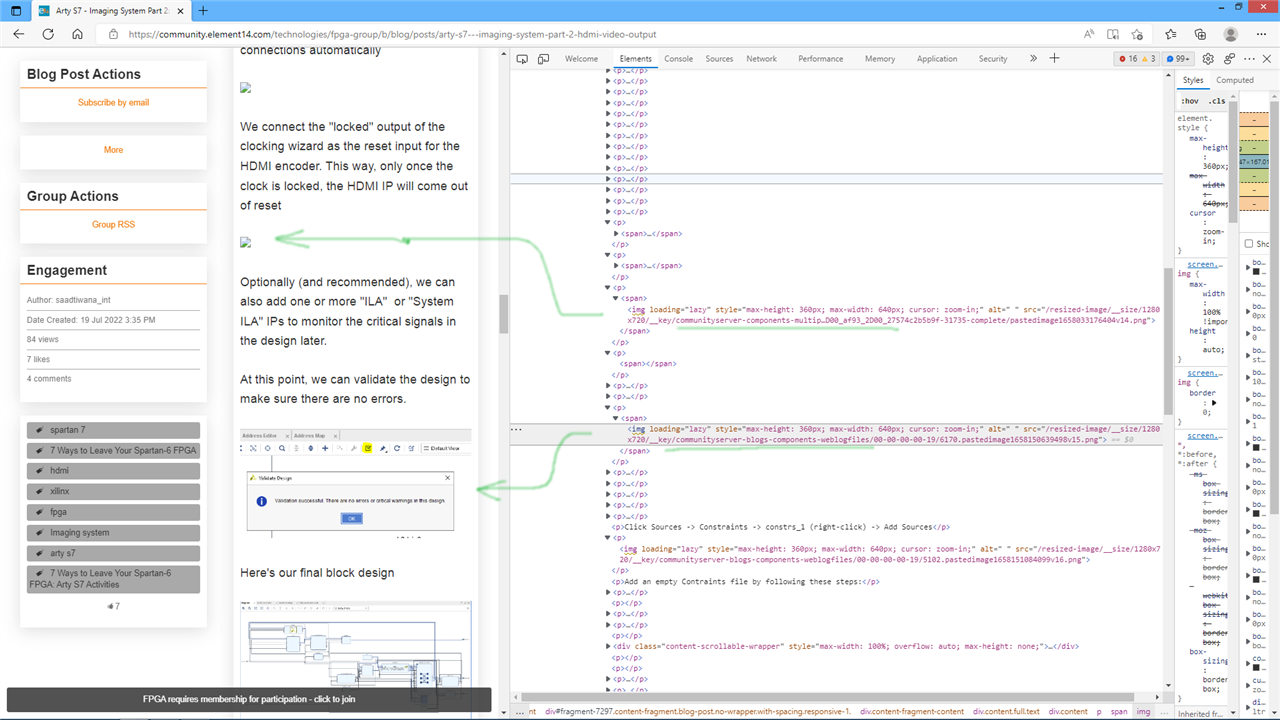Show more DevTools tabs chevron
The height and width of the screenshot is (720, 1280).
point(1033,59)
